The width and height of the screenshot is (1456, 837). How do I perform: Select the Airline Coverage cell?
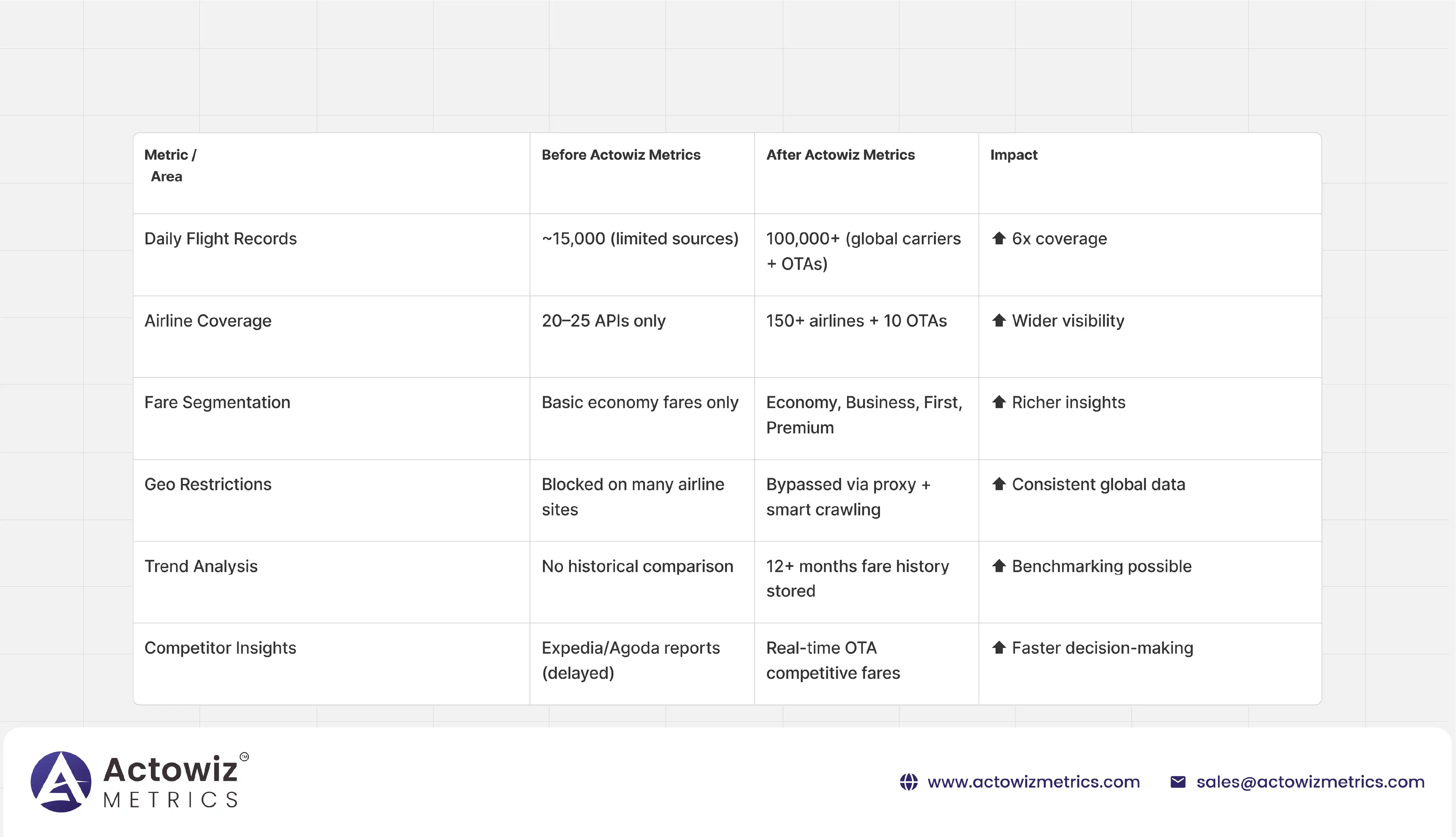click(207, 321)
